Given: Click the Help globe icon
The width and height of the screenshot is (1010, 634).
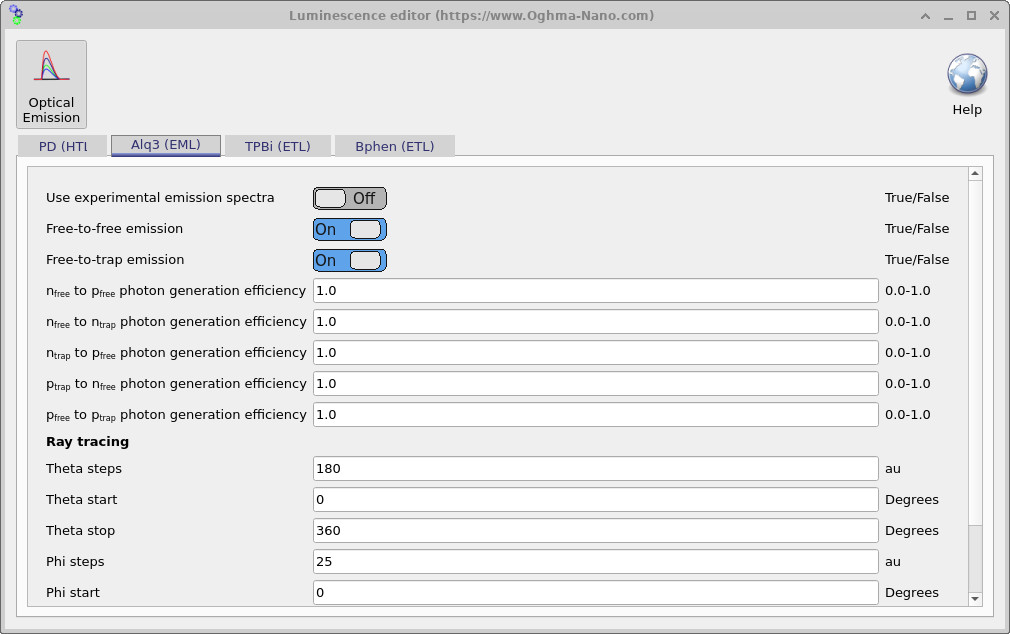Looking at the screenshot, I should point(966,75).
